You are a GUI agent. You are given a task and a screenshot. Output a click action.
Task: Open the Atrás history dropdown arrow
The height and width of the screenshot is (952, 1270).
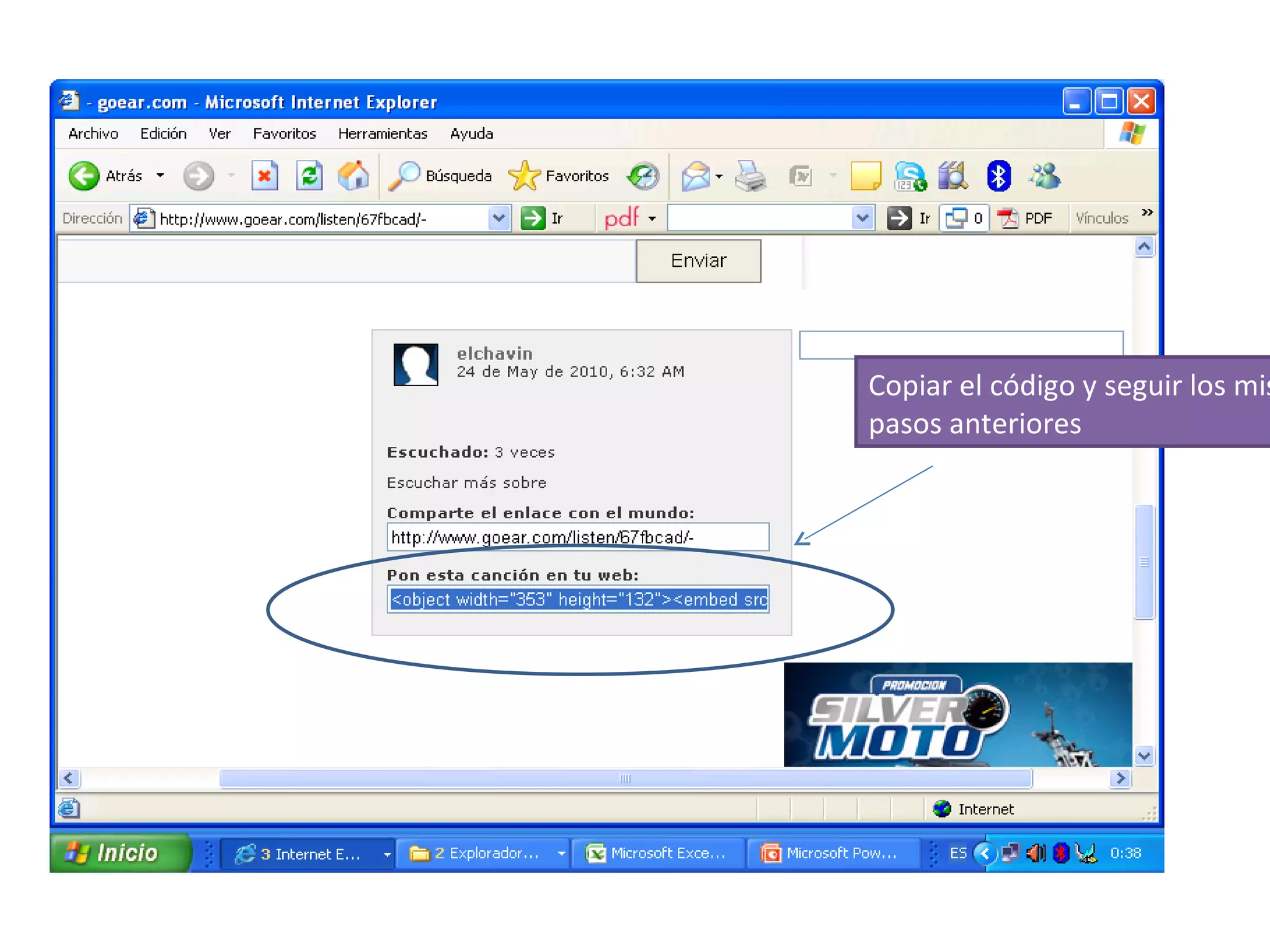click(161, 176)
